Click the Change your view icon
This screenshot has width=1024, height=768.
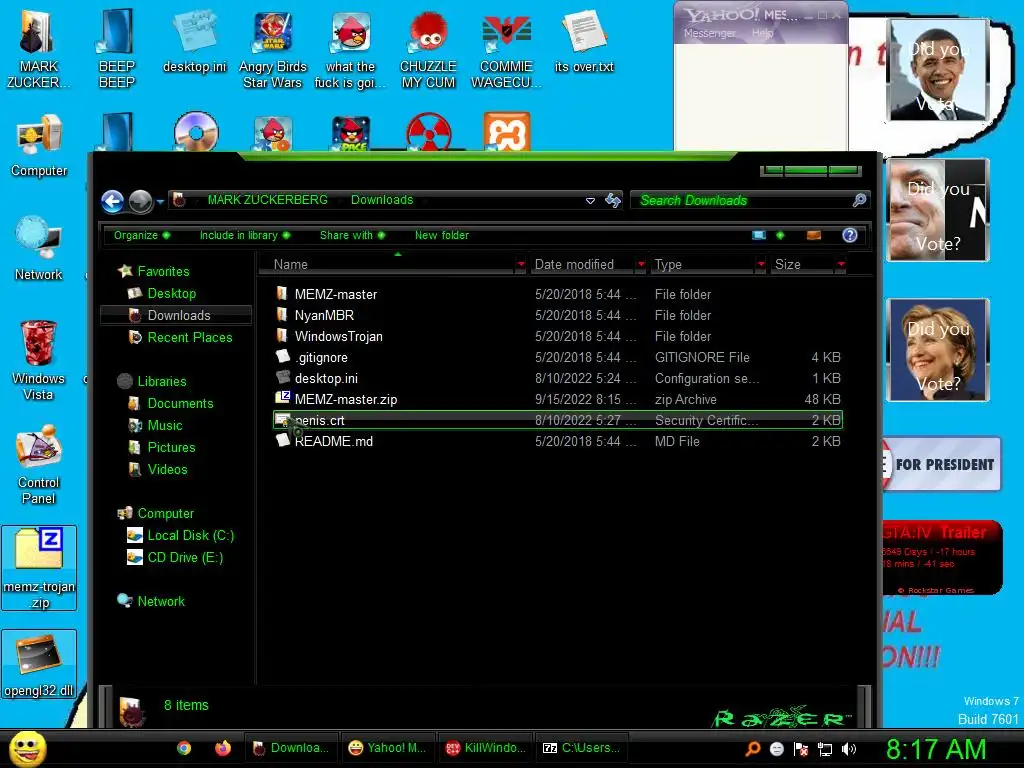(x=759, y=235)
